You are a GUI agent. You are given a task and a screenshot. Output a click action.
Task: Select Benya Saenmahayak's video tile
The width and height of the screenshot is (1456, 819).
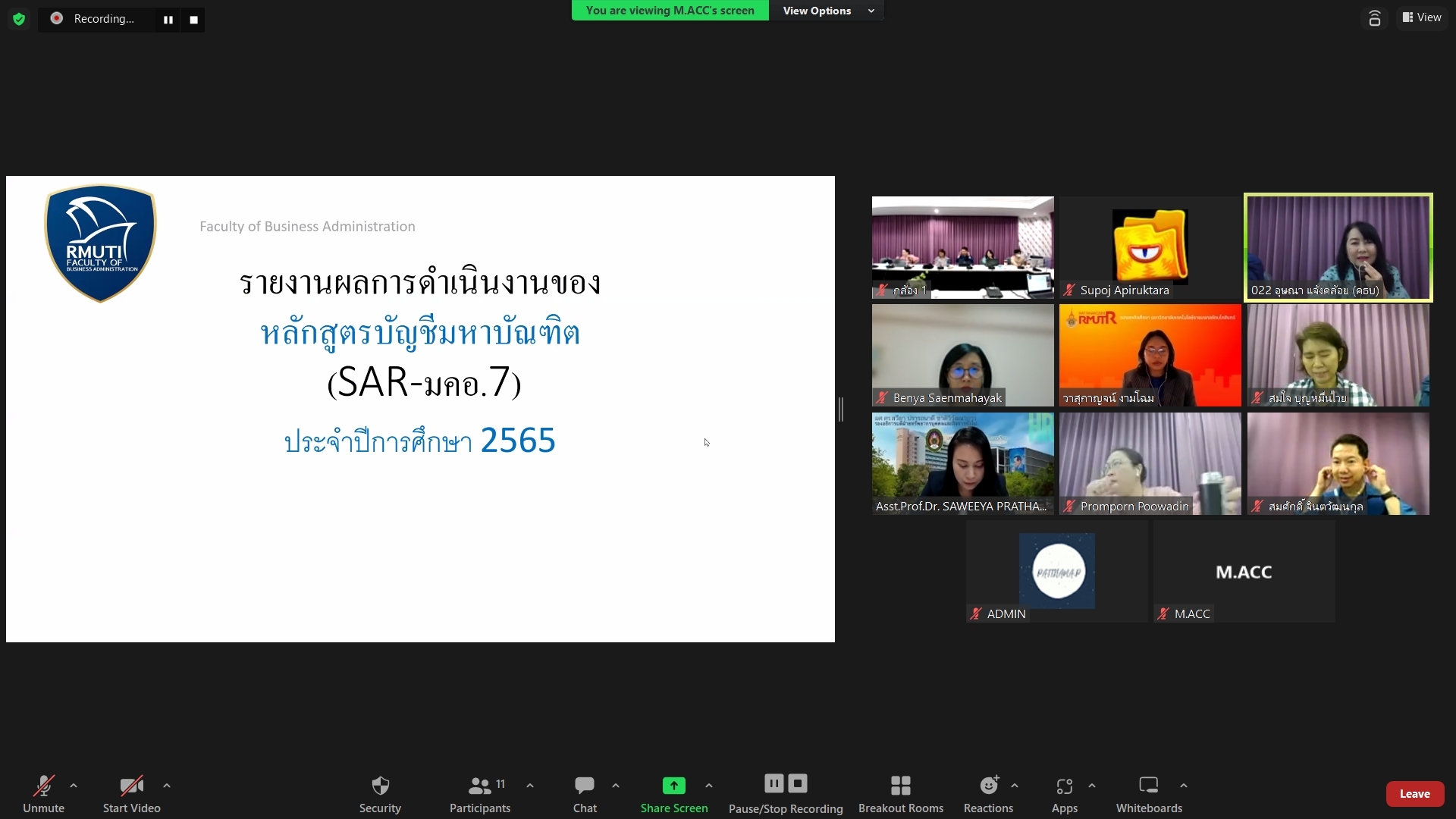coord(963,355)
